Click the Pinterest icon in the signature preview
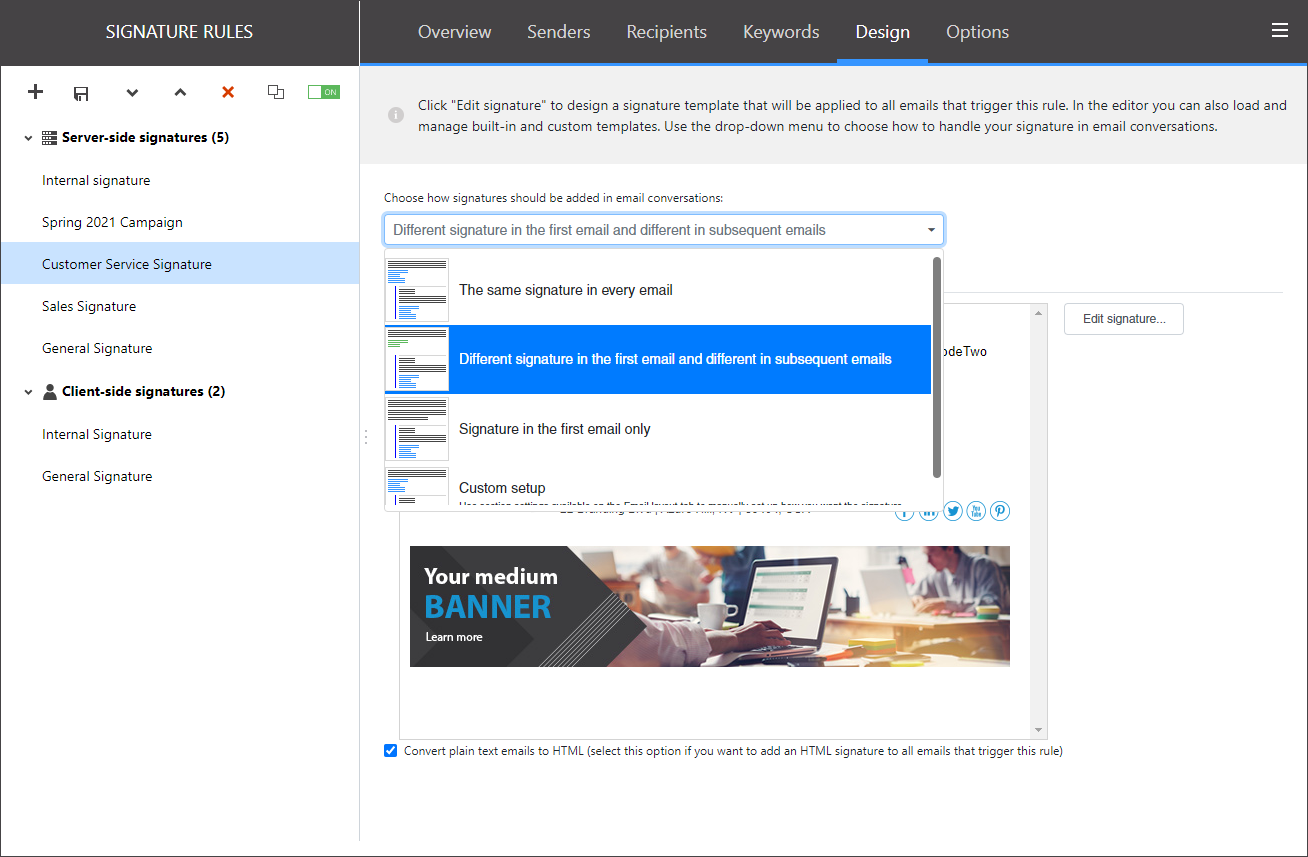The width and height of the screenshot is (1308, 857). pyautogui.click(x=1000, y=510)
